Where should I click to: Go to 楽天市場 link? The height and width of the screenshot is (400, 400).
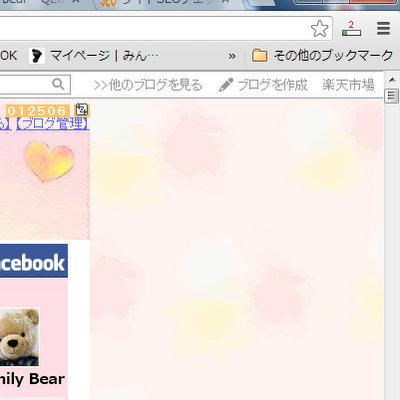pos(348,85)
